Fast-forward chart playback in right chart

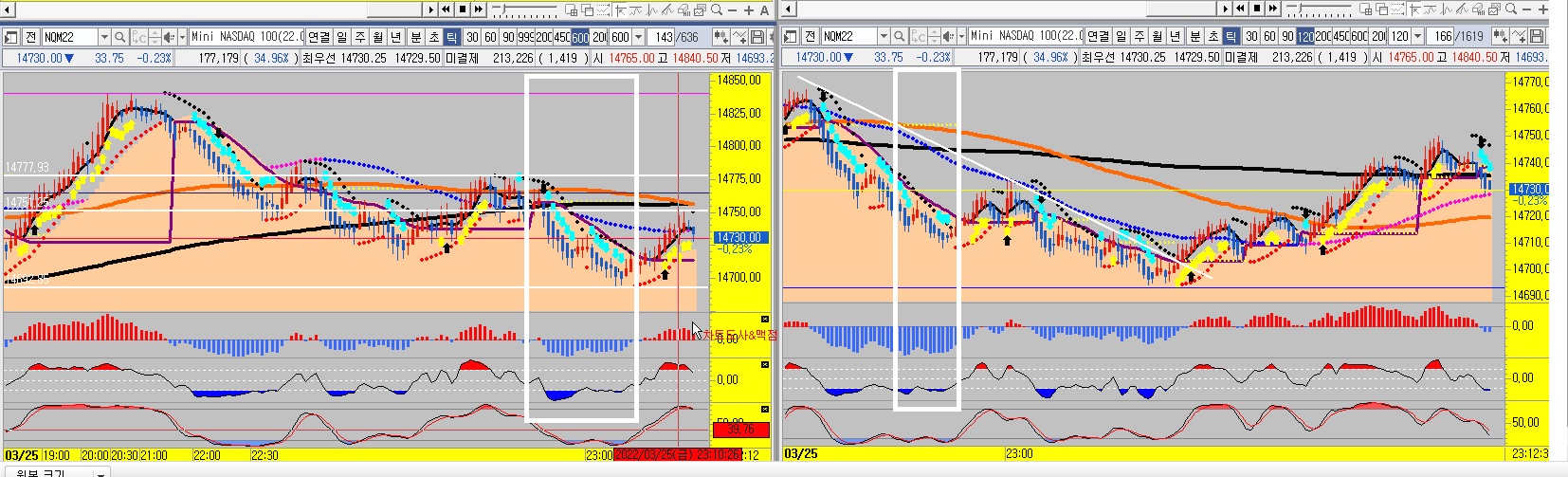[1273, 9]
